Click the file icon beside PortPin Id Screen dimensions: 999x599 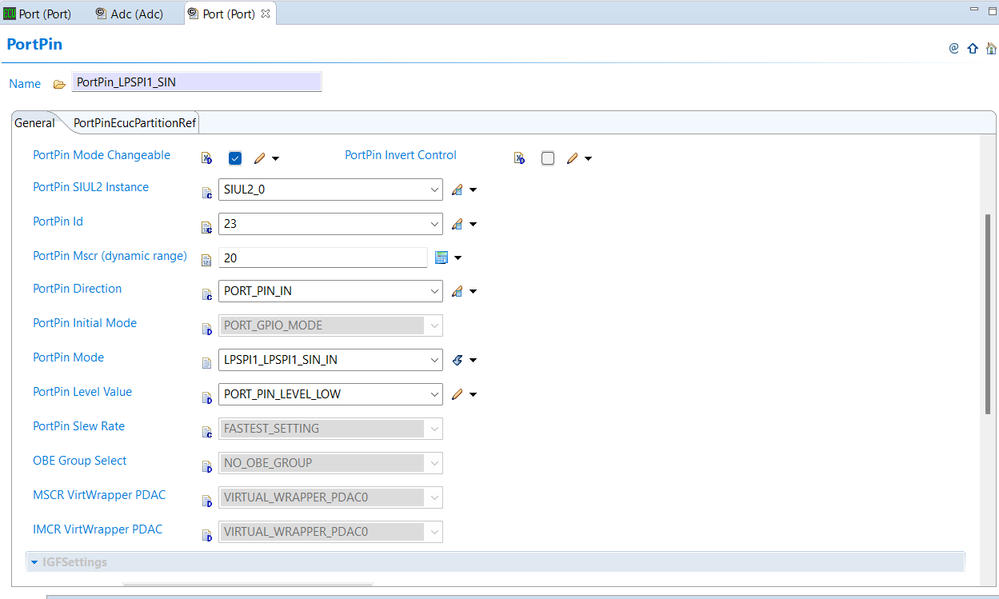tap(206, 227)
